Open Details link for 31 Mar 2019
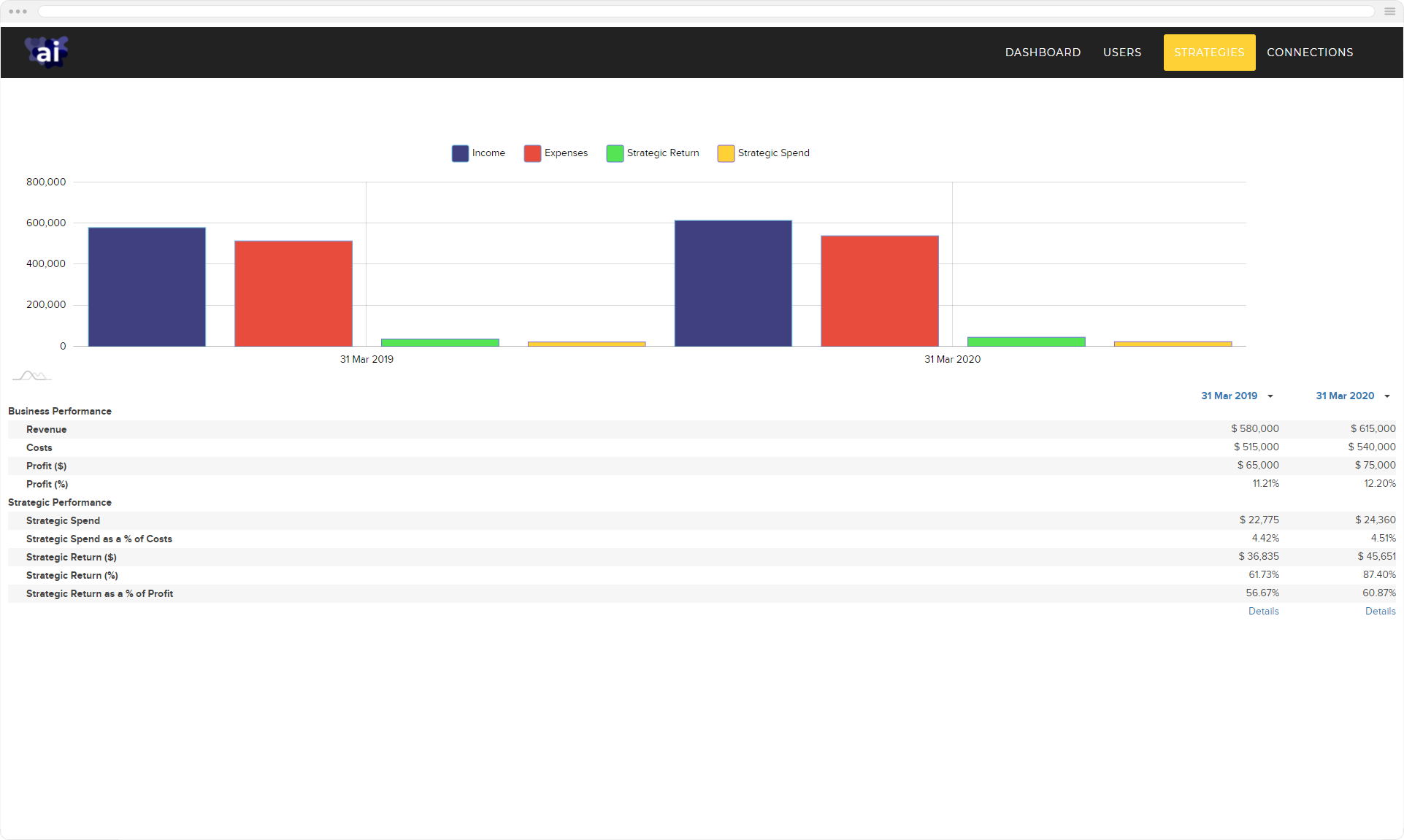The height and width of the screenshot is (840, 1404). (1263, 612)
